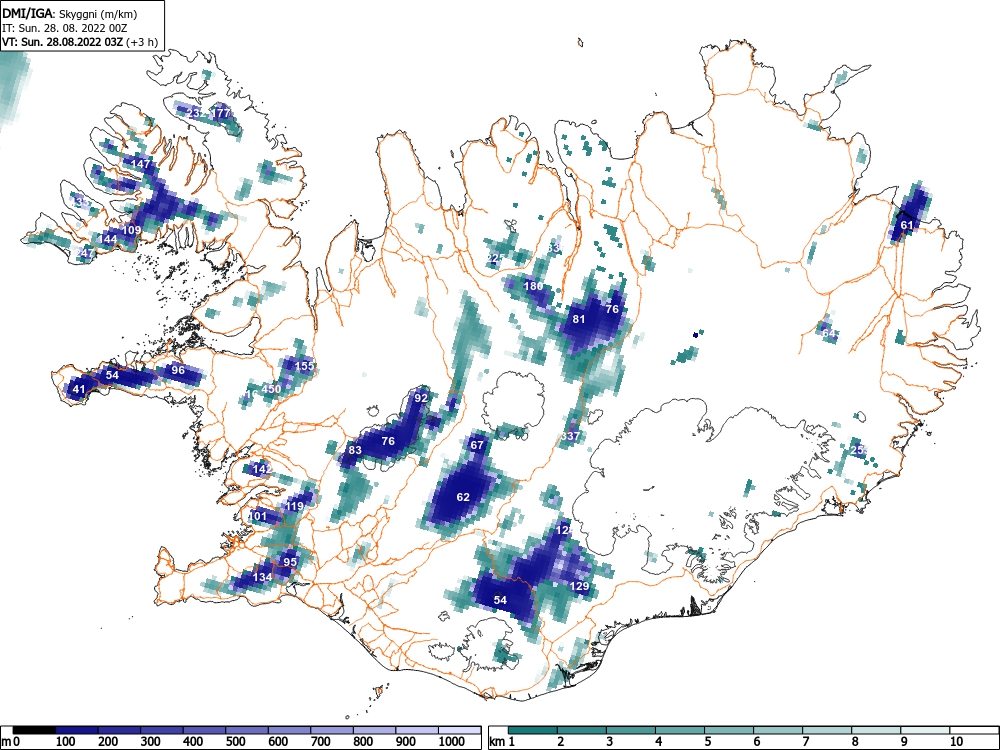
Task: Click the visibility value '142' on the map
Action: (263, 469)
